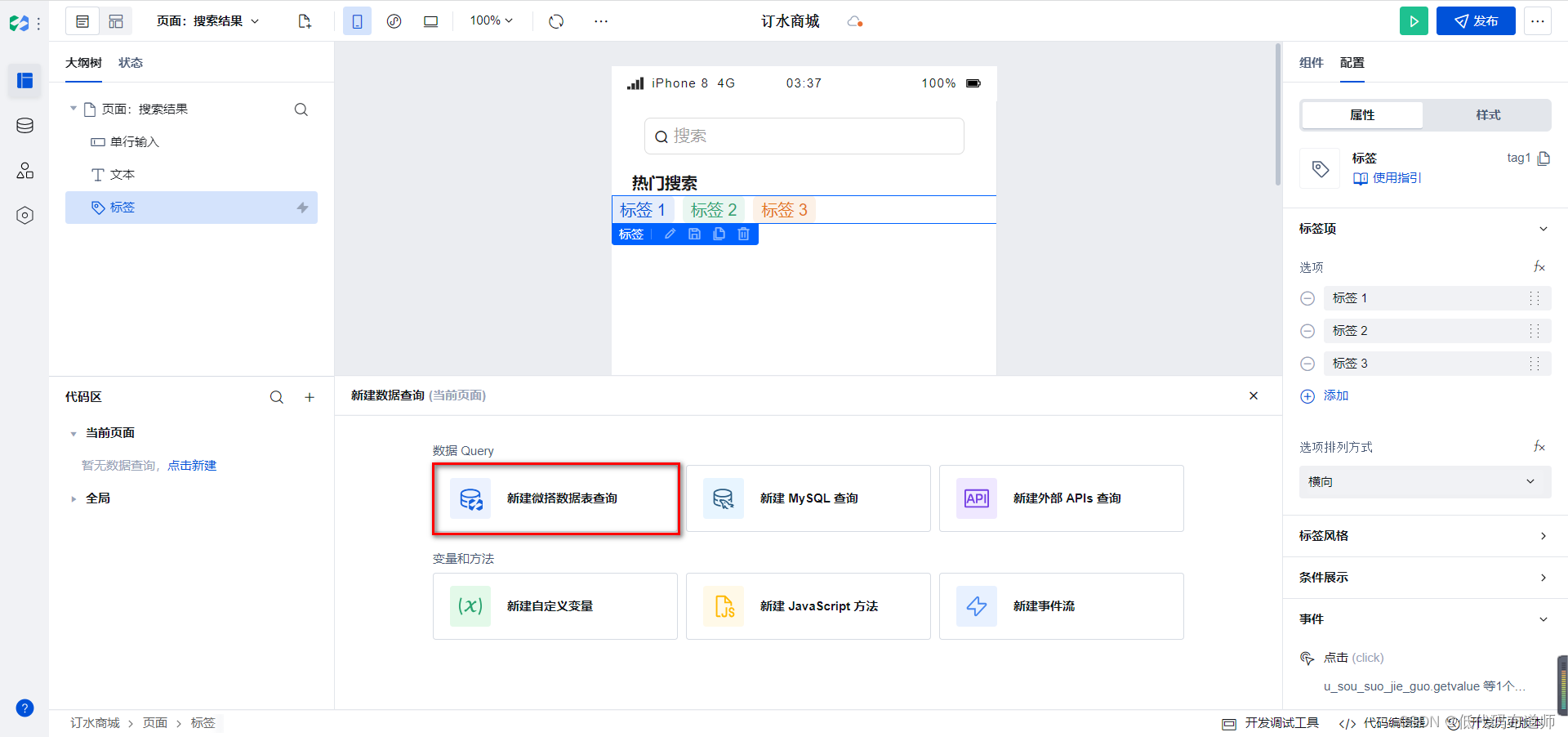1568x737 pixels.
Task: Choose 新建外部 APIs 查询
Action: click(x=1062, y=498)
